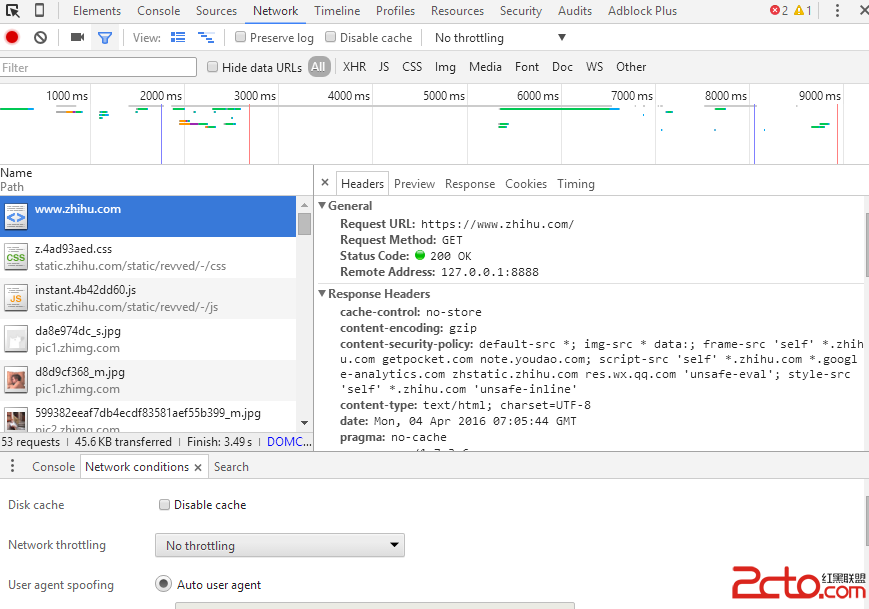Filter requests by Media
869x609 pixels.
(x=485, y=66)
